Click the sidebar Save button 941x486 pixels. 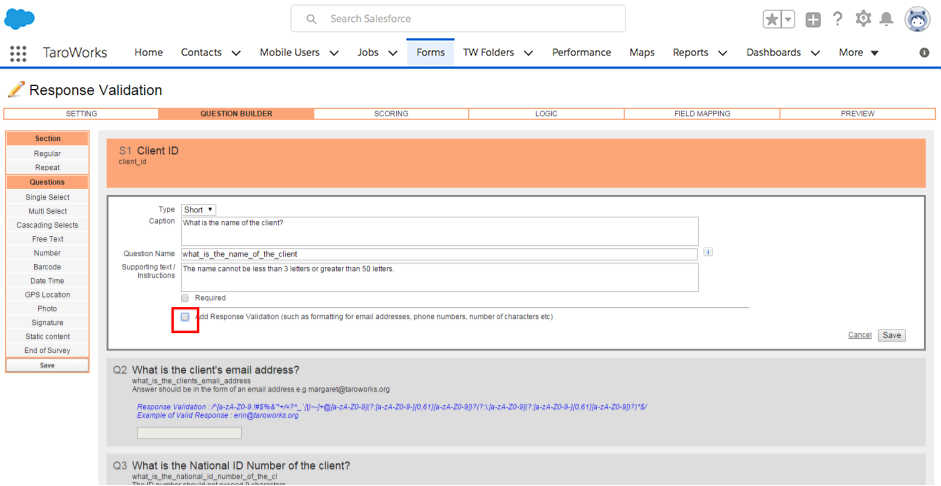pyautogui.click(x=47, y=365)
